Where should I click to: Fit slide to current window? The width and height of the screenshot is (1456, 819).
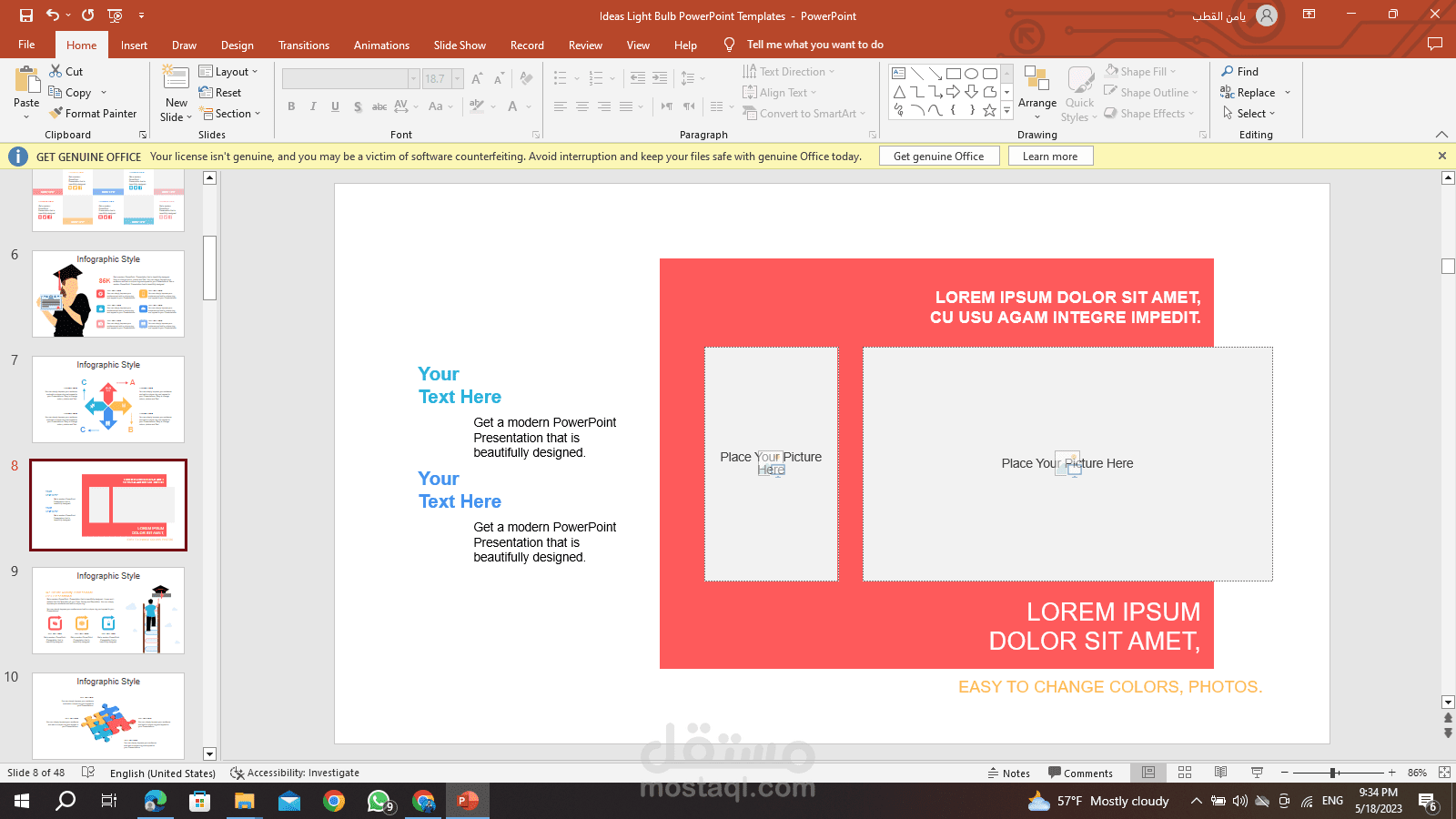point(1444,773)
